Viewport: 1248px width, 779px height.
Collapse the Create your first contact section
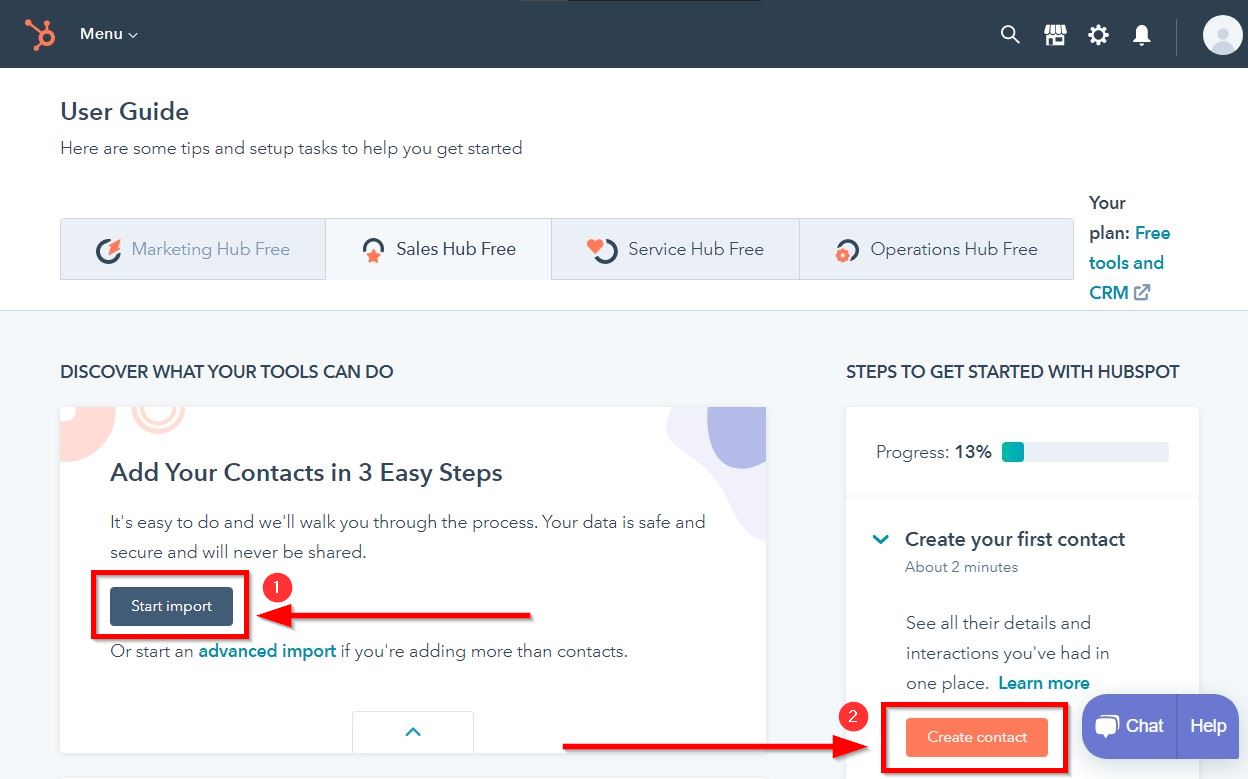(x=881, y=539)
